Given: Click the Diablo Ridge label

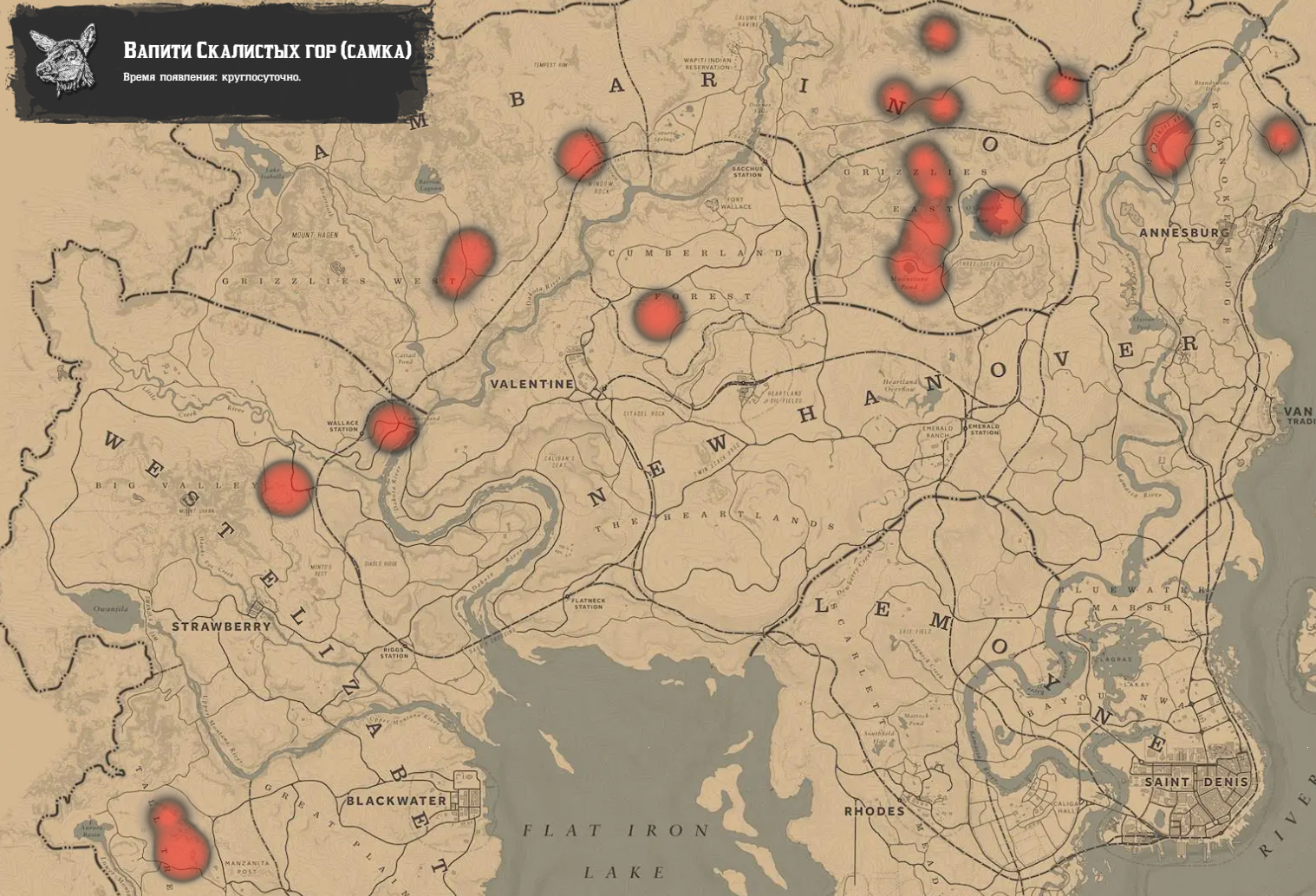Looking at the screenshot, I should [381, 563].
